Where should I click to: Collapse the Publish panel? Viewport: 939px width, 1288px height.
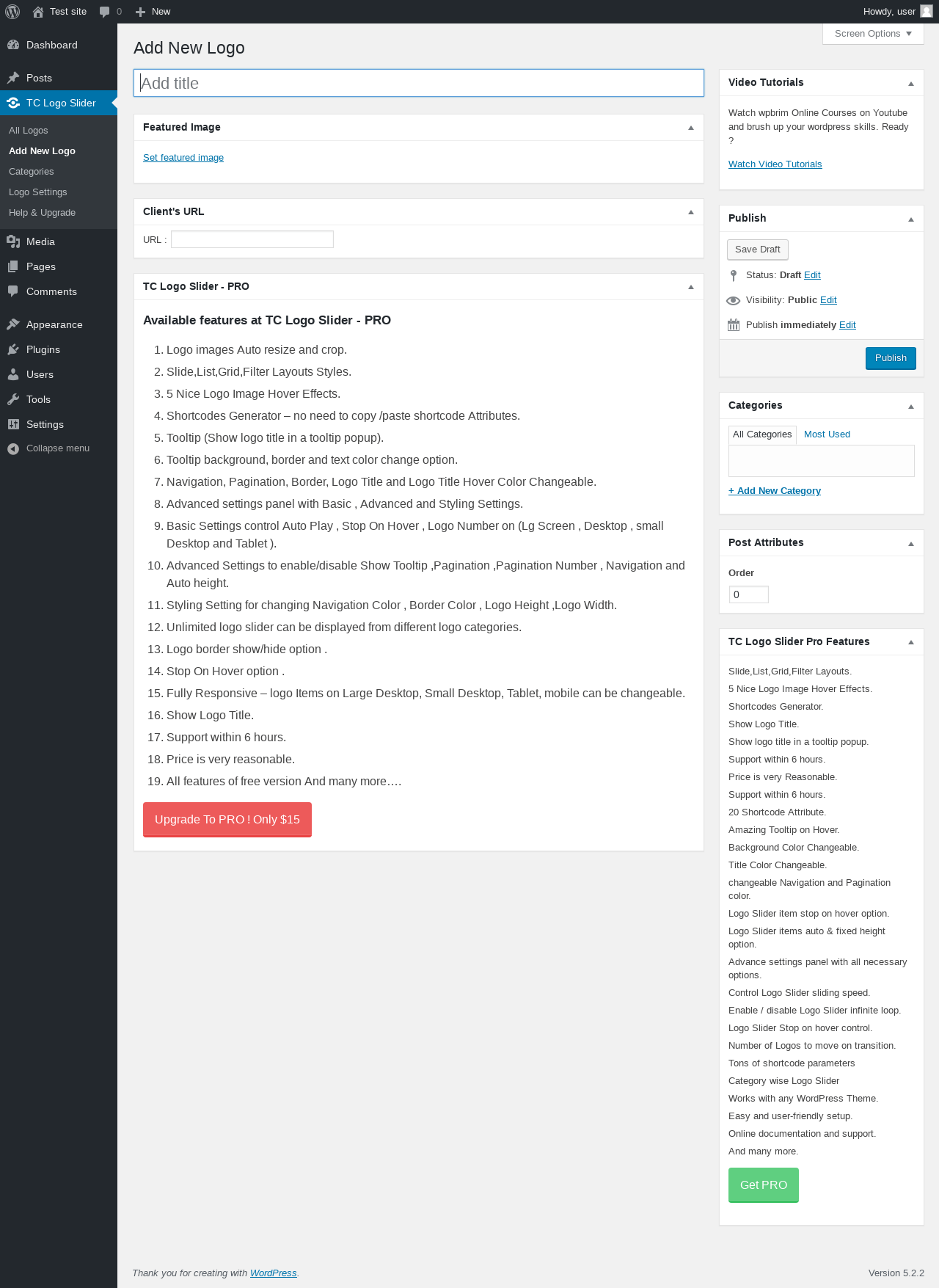coord(911,219)
